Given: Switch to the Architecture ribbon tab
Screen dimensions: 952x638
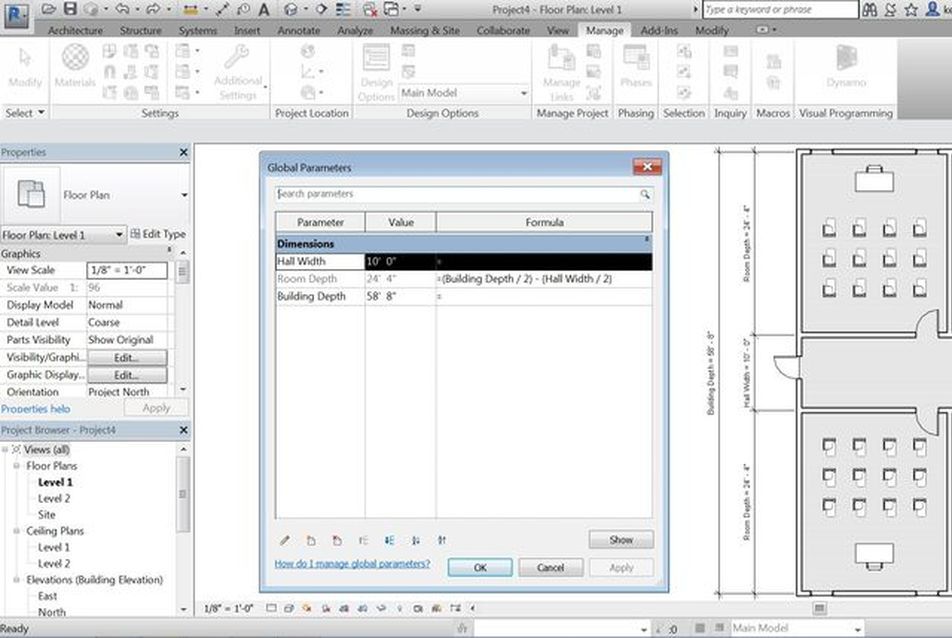Looking at the screenshot, I should coord(75,30).
